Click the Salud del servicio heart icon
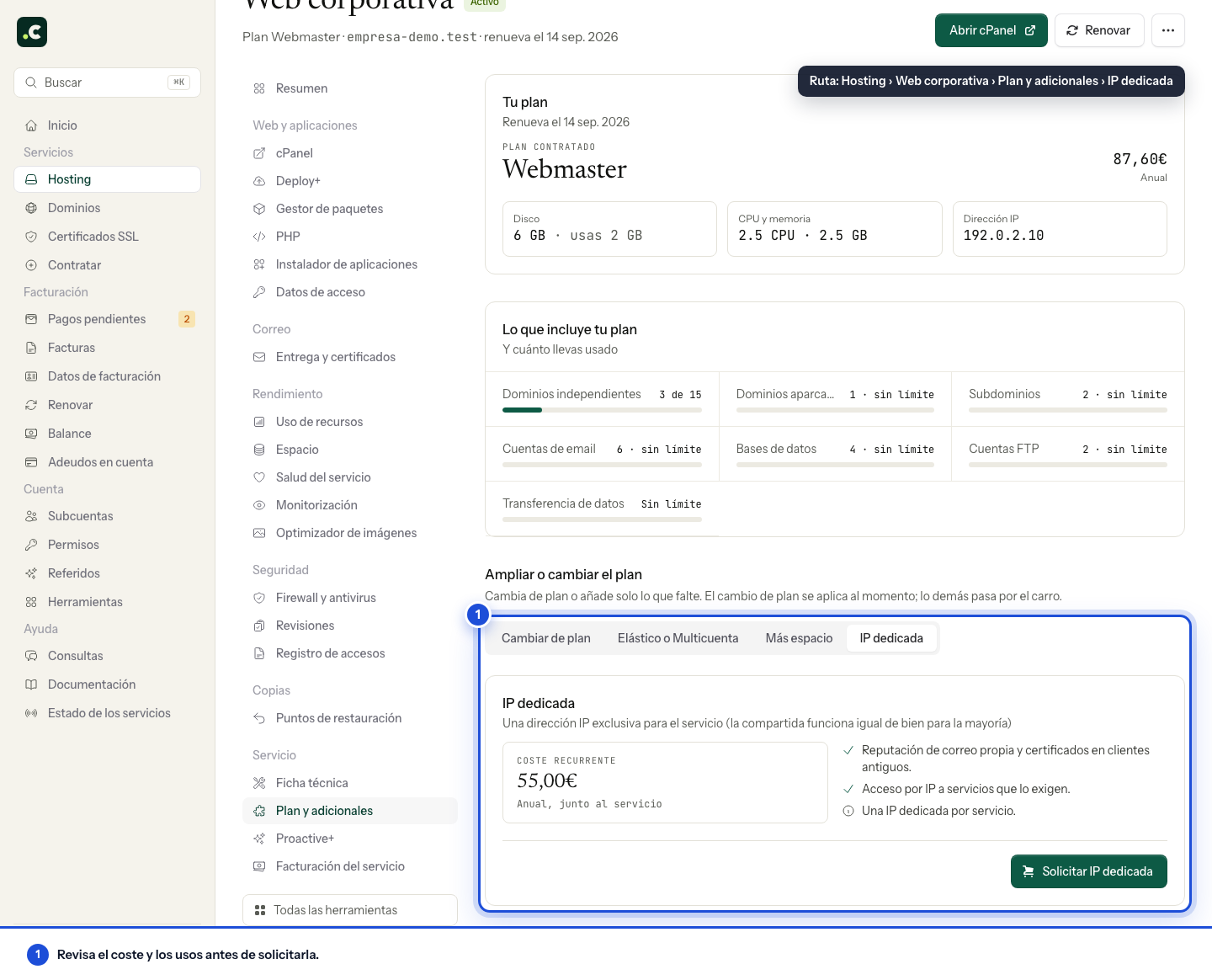Viewport: 1212px width, 980px height. pyautogui.click(x=259, y=477)
